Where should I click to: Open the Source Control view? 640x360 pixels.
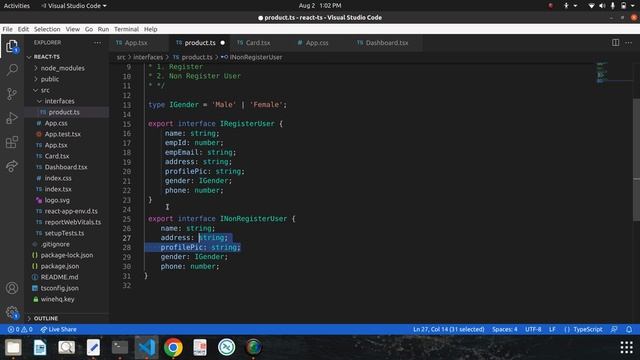coord(12,94)
